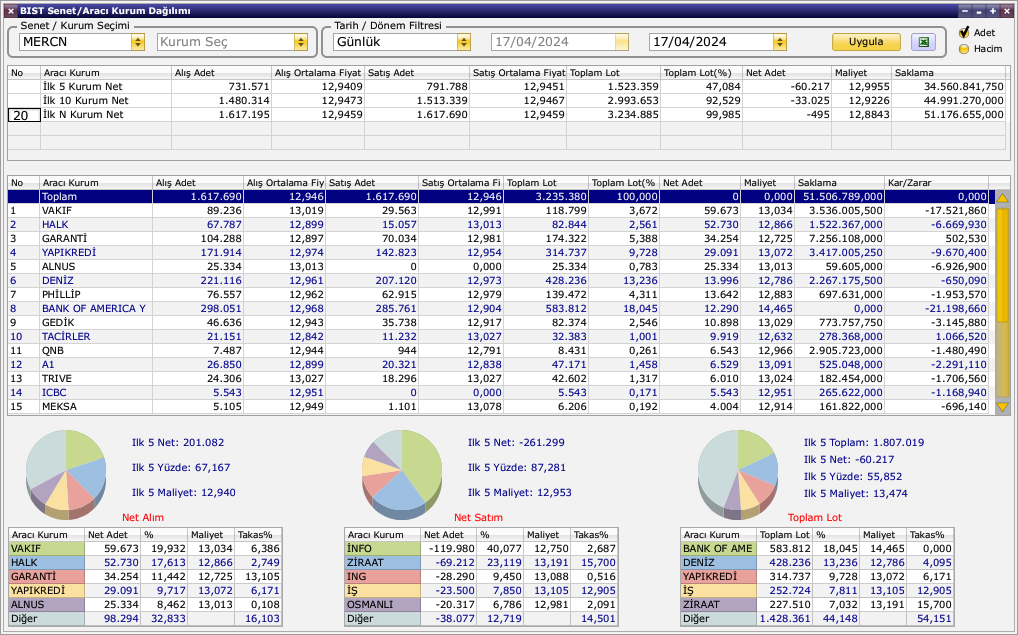The image size is (1018, 635).
Task: Open the active end date 17/04/2024 dropdown
Action: click(780, 42)
